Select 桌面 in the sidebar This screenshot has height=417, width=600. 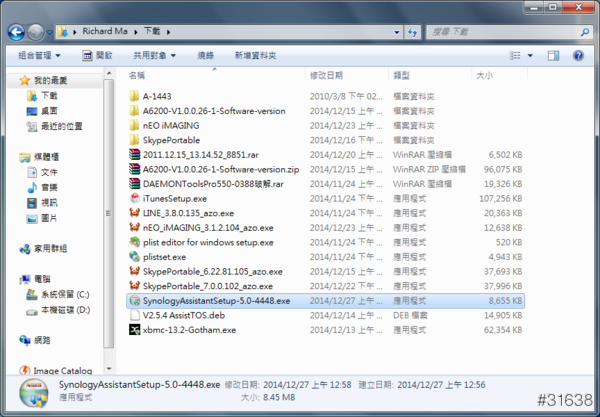pyautogui.click(x=49, y=111)
